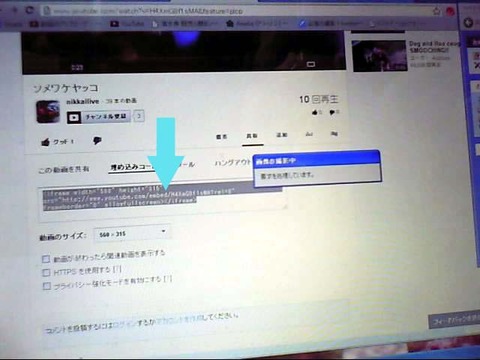Subscribe with the チャンネル登録 button
The height and width of the screenshot is (360, 480).
99,117
